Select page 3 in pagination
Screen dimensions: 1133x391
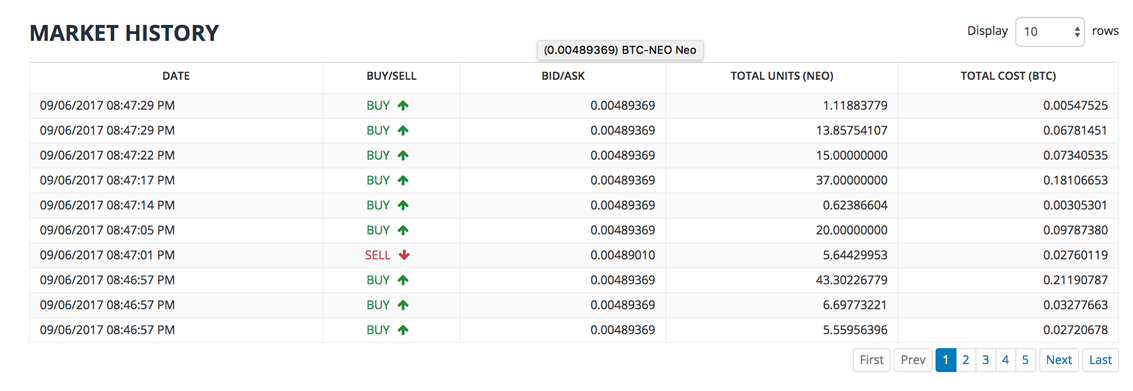click(985, 360)
